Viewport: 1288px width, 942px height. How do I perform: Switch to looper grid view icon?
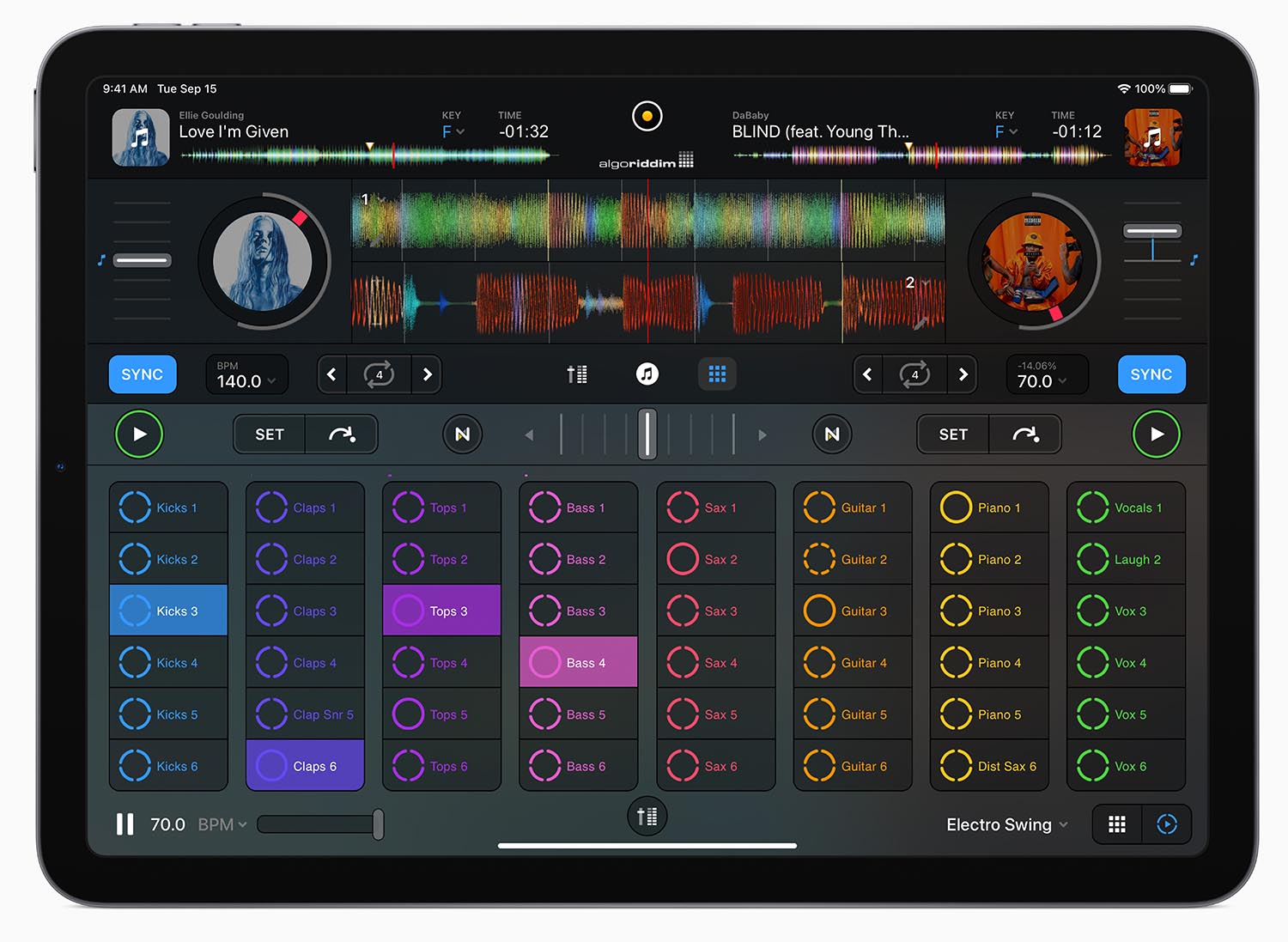pos(1117,824)
